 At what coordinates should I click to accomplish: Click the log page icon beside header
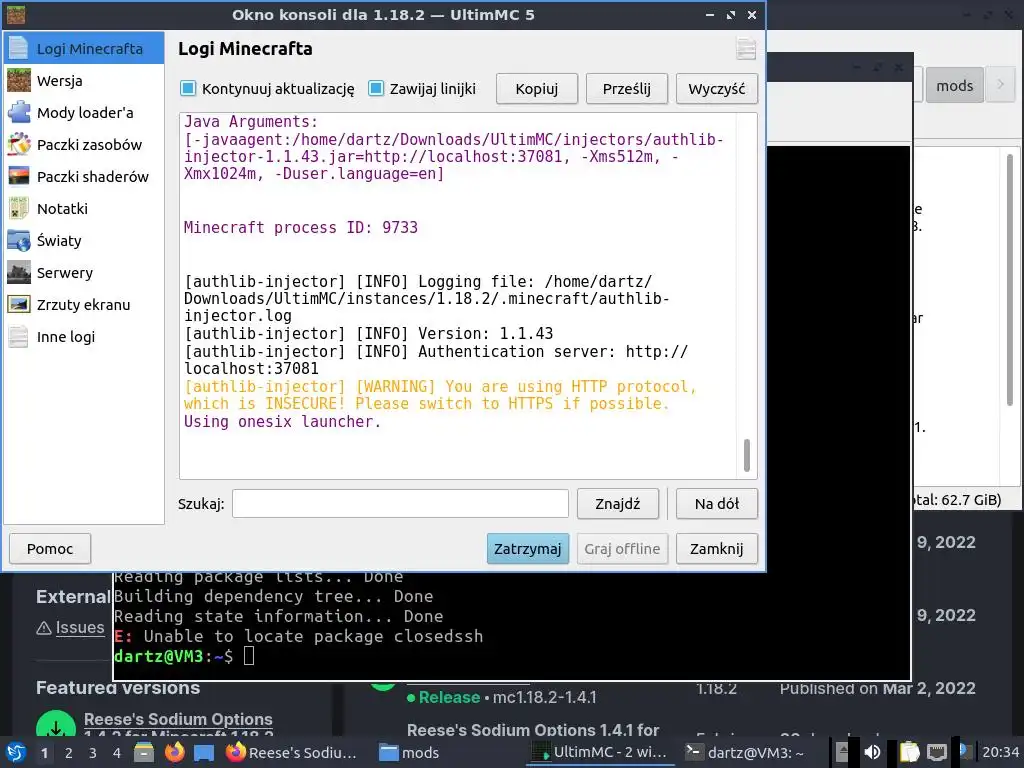click(x=746, y=49)
